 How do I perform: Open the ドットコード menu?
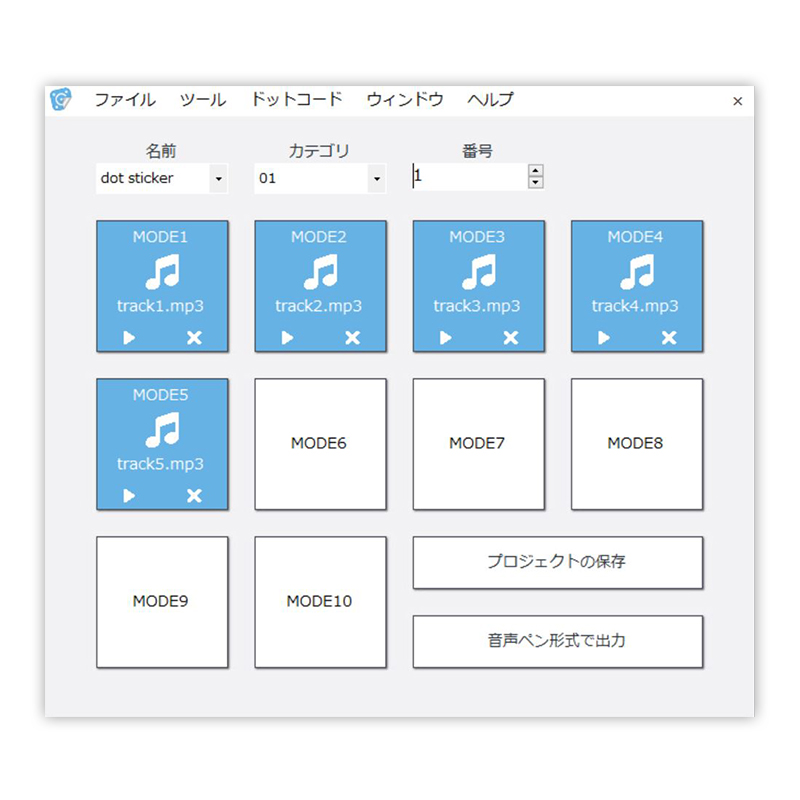pos(296,99)
